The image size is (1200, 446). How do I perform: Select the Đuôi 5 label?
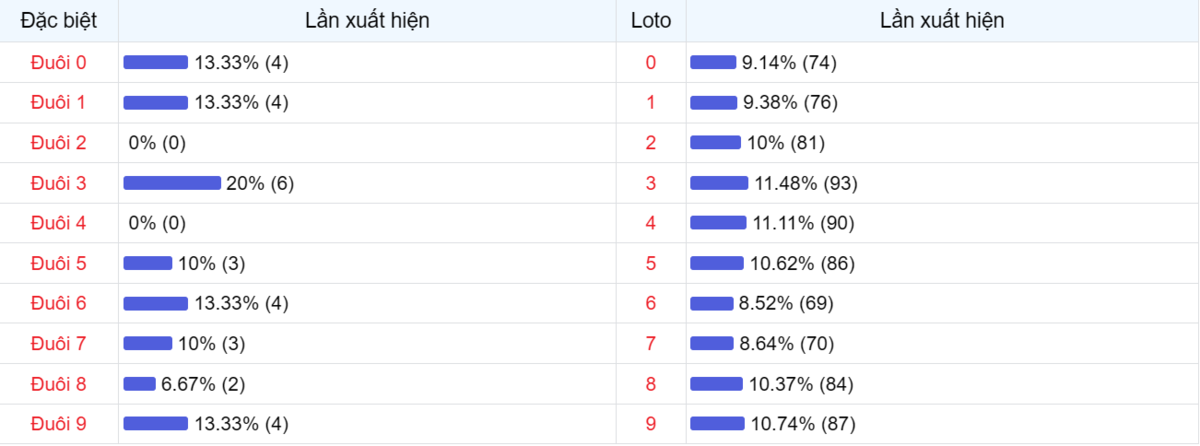[59, 264]
